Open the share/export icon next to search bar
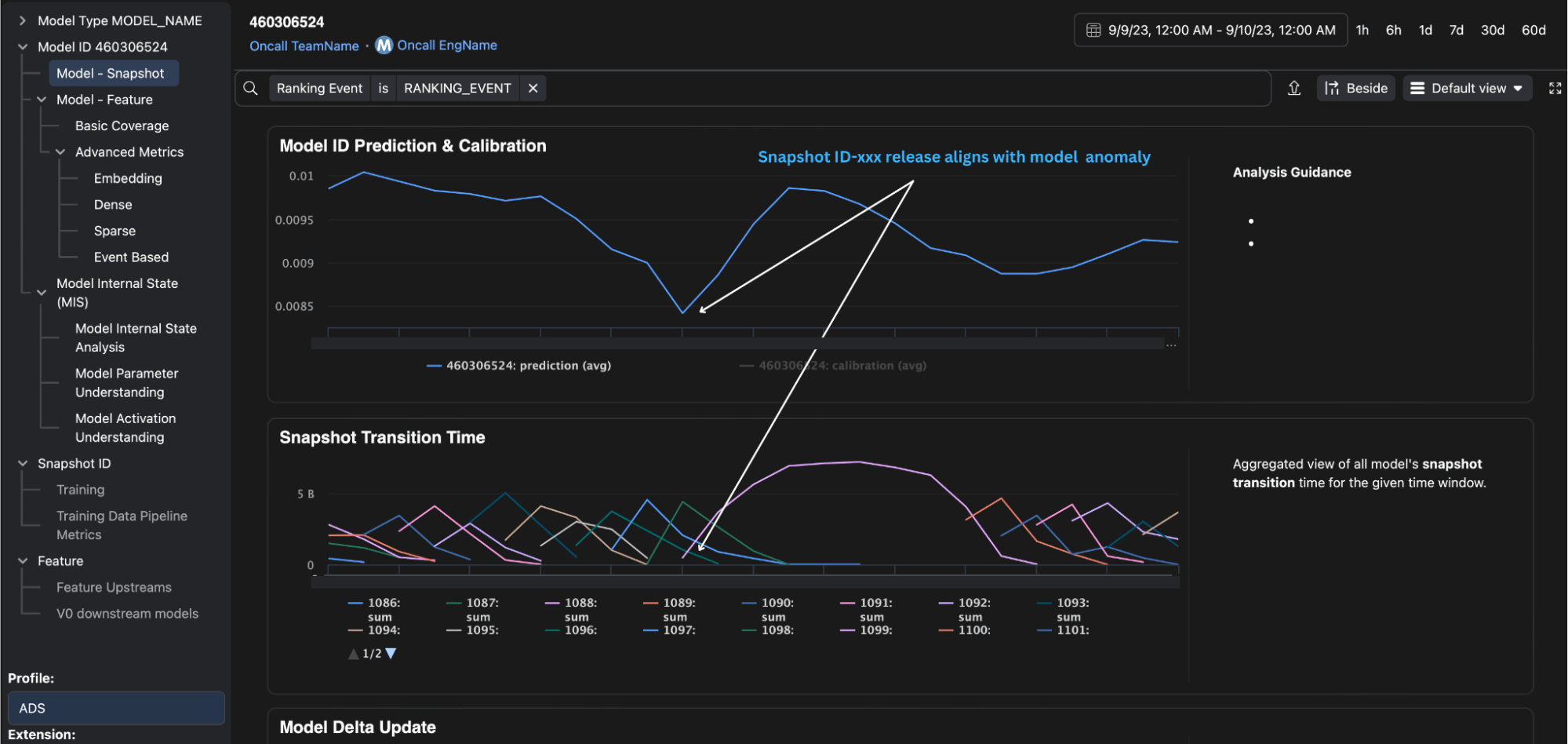This screenshot has height=744, width=1568. click(x=1294, y=88)
